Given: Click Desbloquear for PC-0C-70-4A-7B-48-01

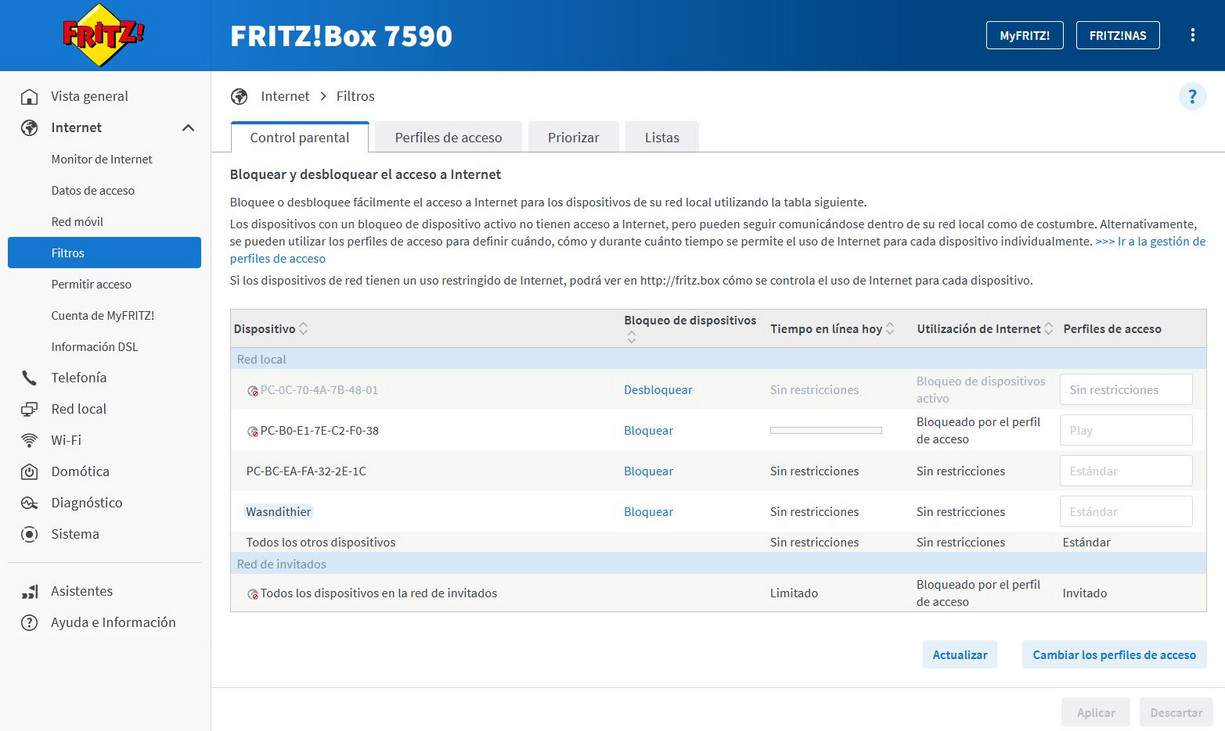Looking at the screenshot, I should pyautogui.click(x=658, y=390).
